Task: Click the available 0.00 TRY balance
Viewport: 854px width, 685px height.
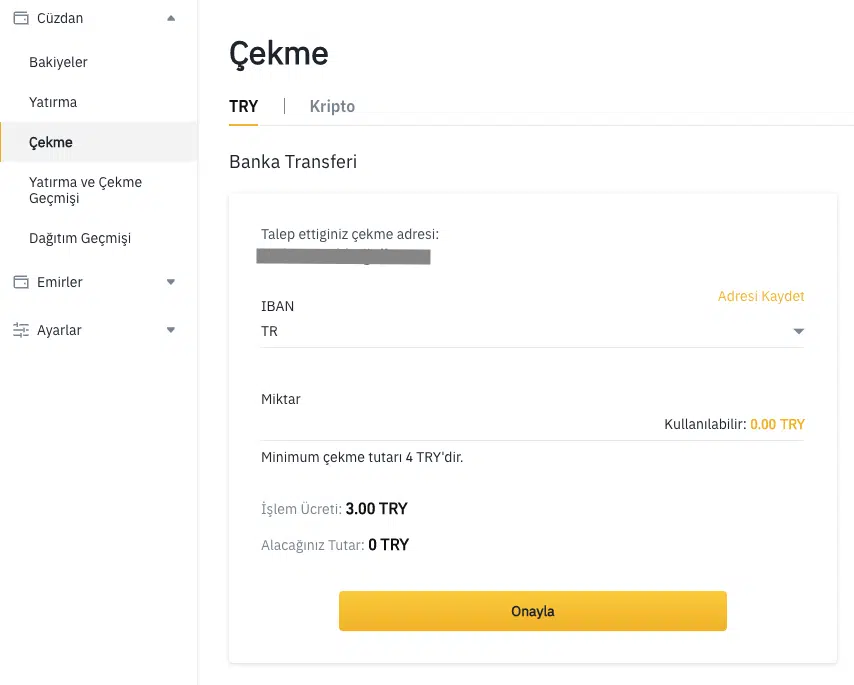Action: tap(777, 424)
